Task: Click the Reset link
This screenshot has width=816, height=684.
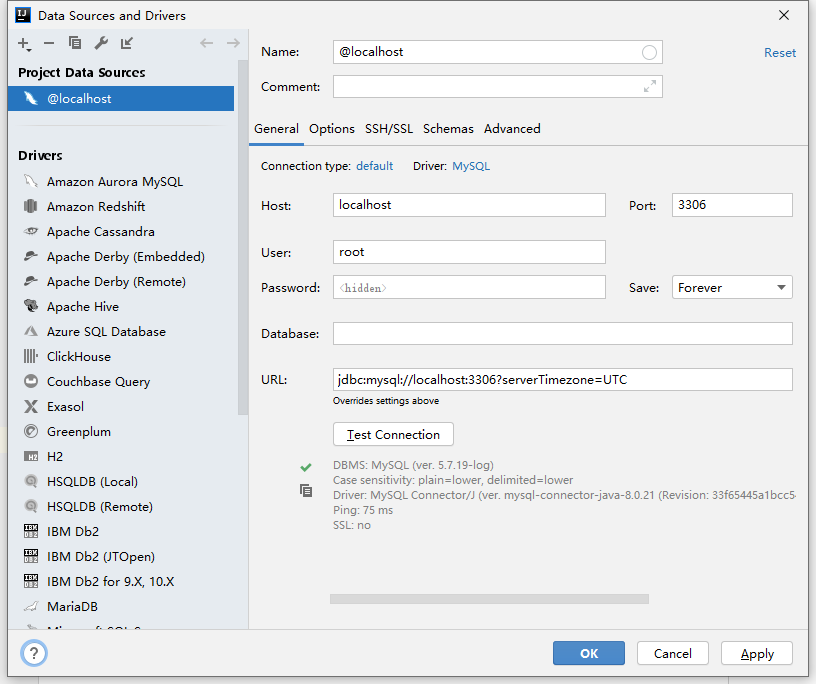Action: tap(780, 53)
